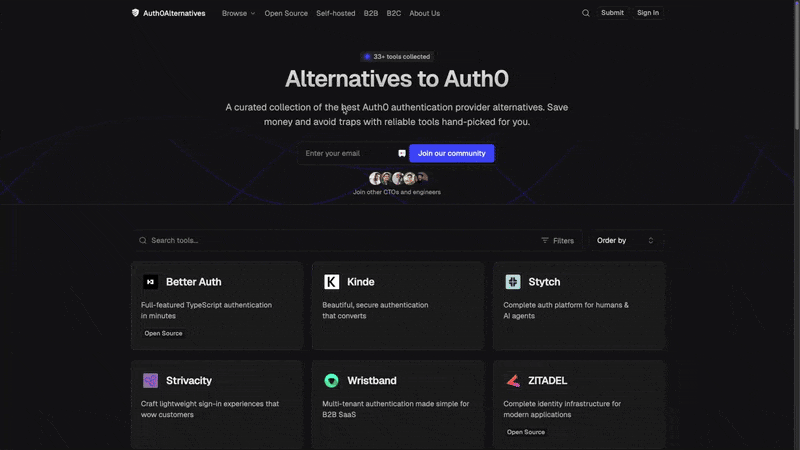Click the Join our community button

tap(452, 153)
